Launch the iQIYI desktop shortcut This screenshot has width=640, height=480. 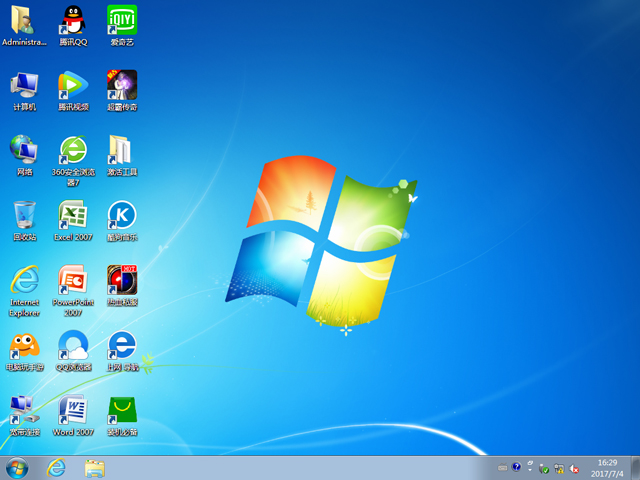point(122,21)
